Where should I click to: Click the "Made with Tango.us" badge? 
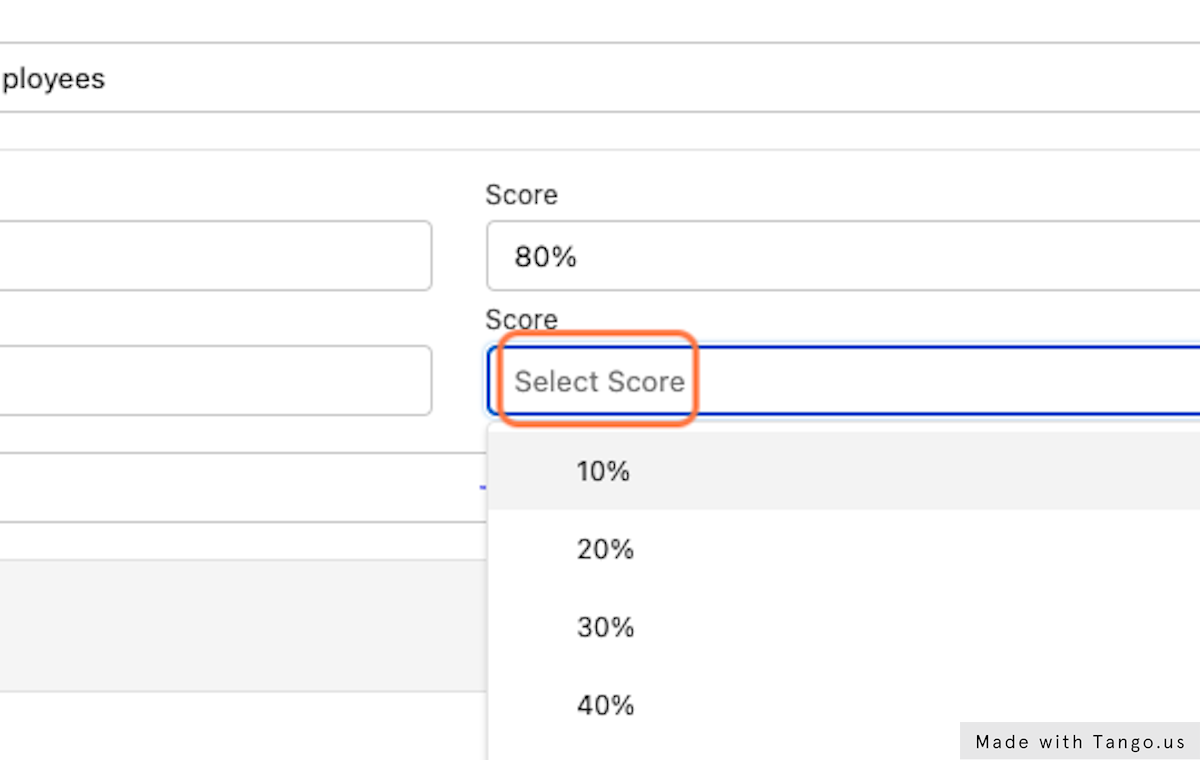[x=1079, y=741]
